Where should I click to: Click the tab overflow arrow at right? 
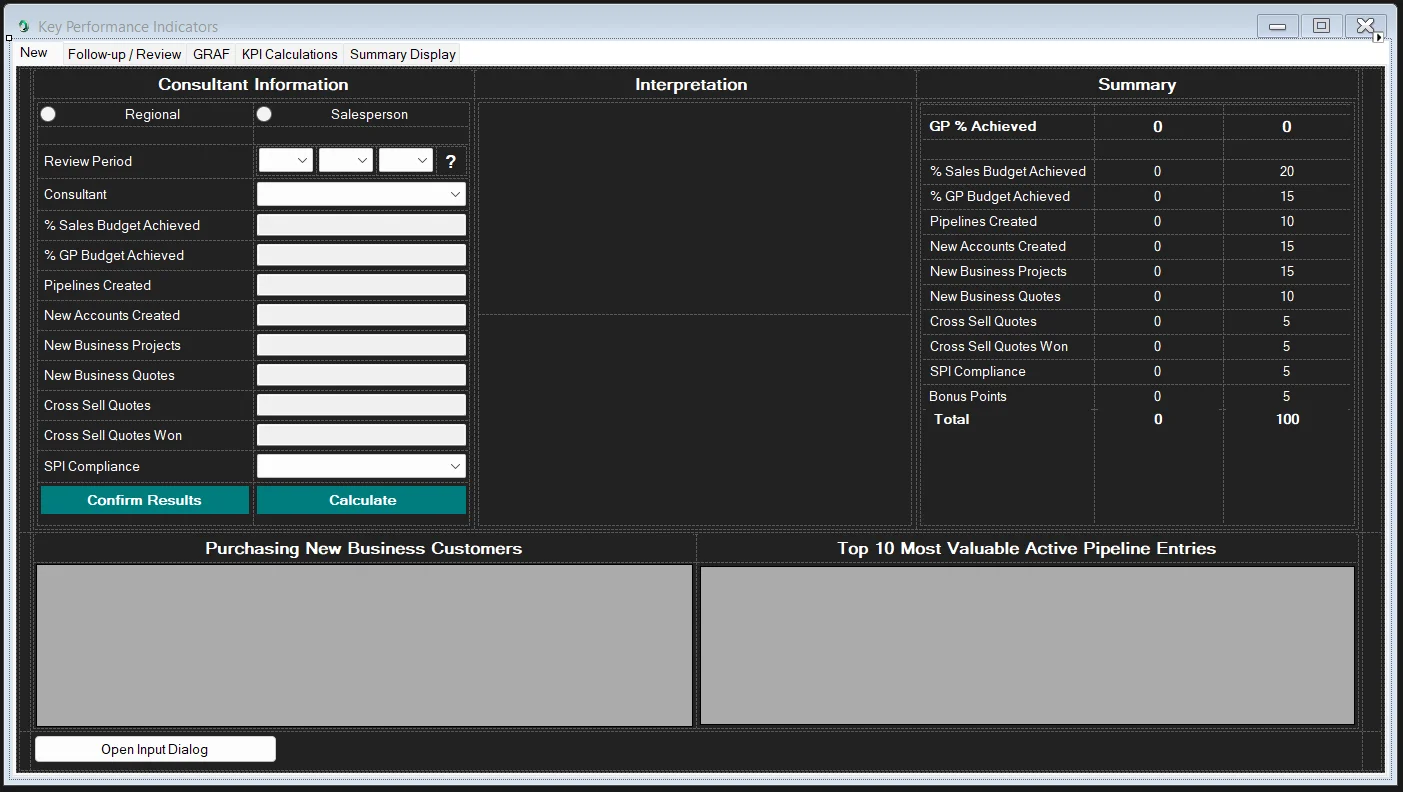1378,38
